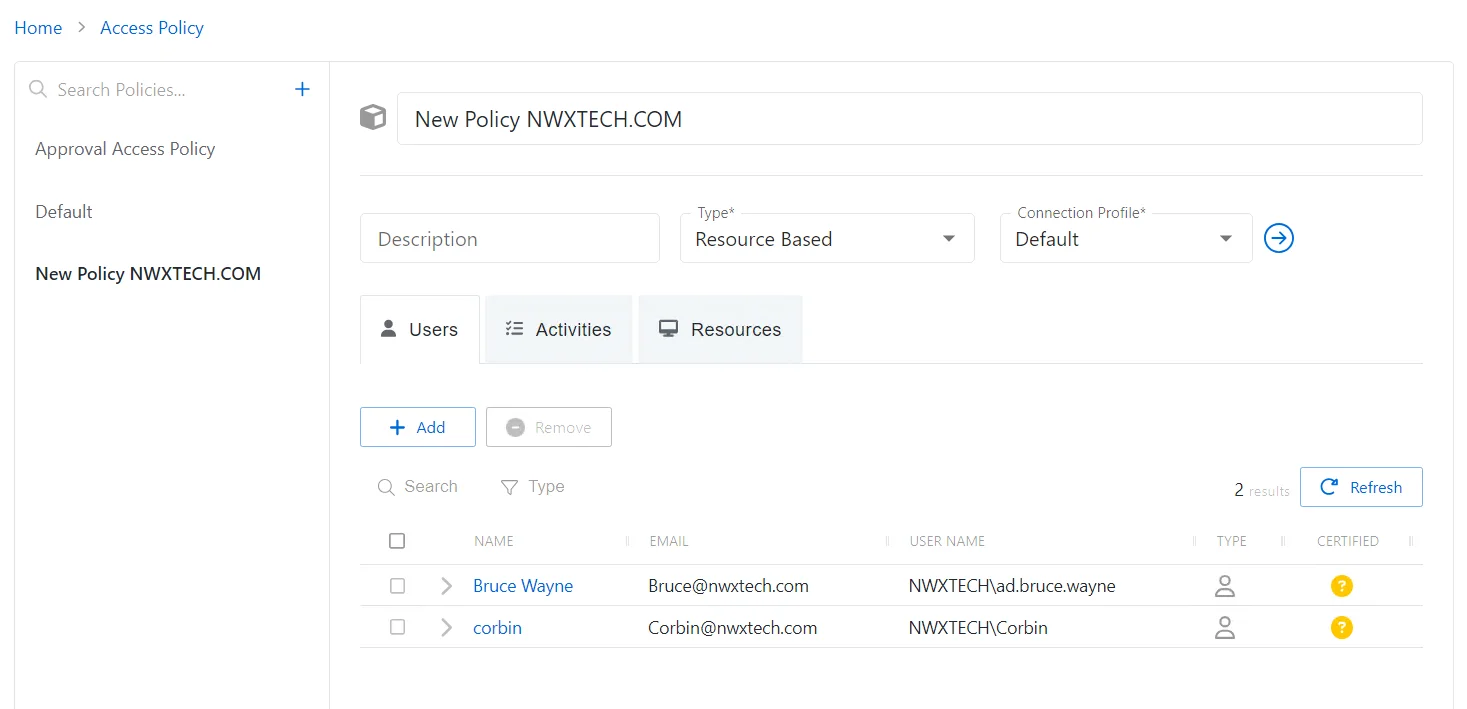
Task: Open the Bruce Wayne user link
Action: tap(523, 586)
